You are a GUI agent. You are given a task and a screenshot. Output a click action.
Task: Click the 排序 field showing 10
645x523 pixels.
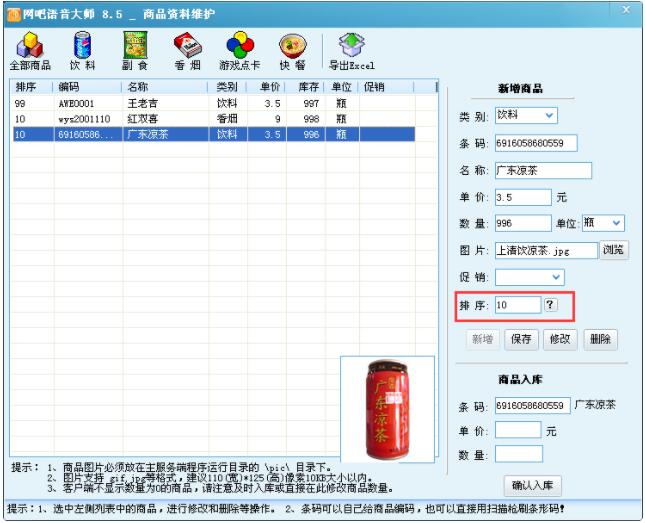518,305
